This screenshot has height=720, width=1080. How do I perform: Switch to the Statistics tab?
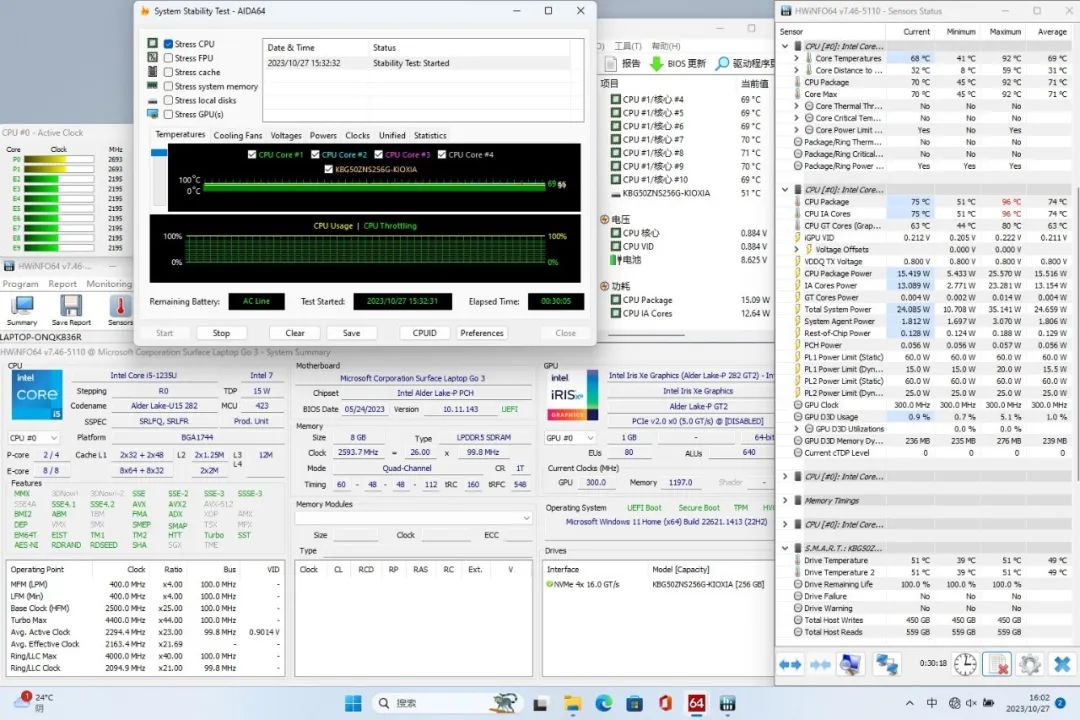[430, 136]
